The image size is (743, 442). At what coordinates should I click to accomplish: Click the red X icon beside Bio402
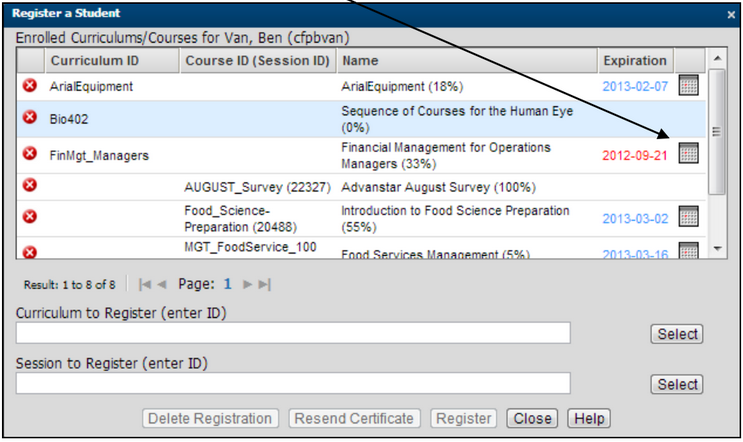click(x=30, y=117)
